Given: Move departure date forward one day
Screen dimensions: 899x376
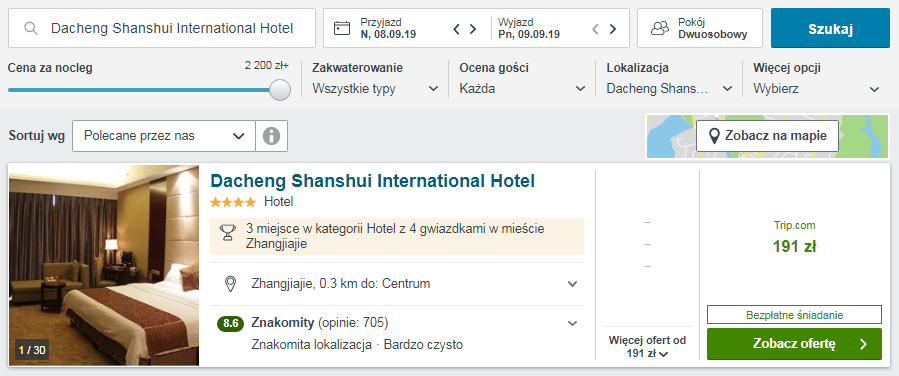Looking at the screenshot, I should [613, 29].
